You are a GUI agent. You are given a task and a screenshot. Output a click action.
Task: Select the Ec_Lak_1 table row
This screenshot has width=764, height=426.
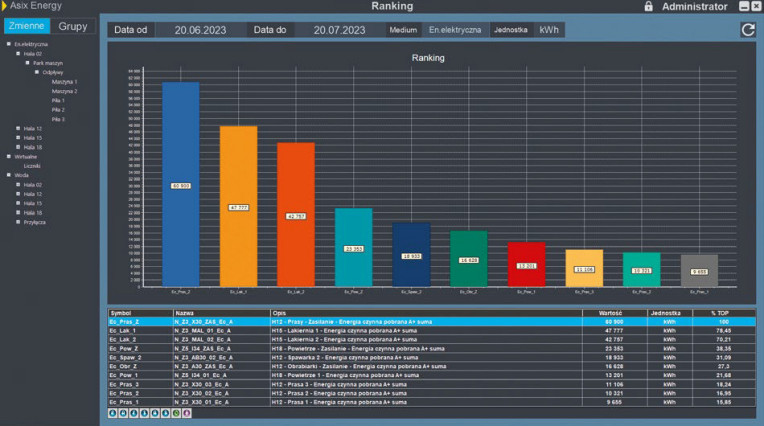pyautogui.click(x=432, y=330)
